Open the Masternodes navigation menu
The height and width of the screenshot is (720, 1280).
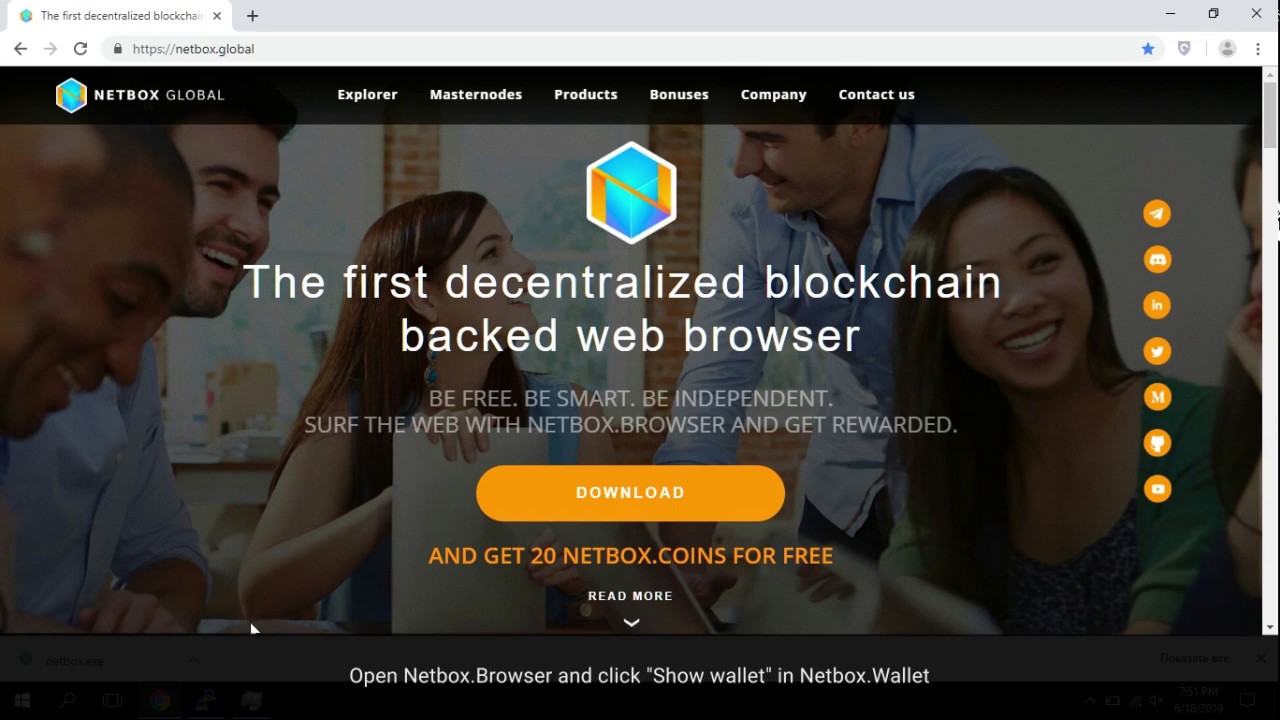pos(476,94)
